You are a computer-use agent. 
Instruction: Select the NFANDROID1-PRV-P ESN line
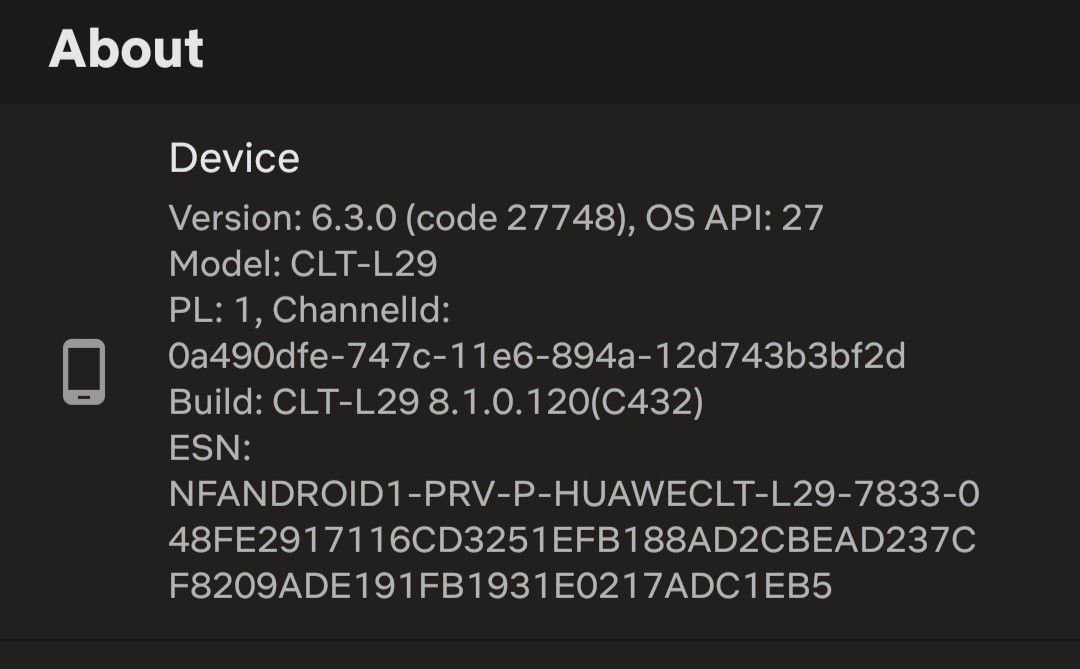click(574, 494)
